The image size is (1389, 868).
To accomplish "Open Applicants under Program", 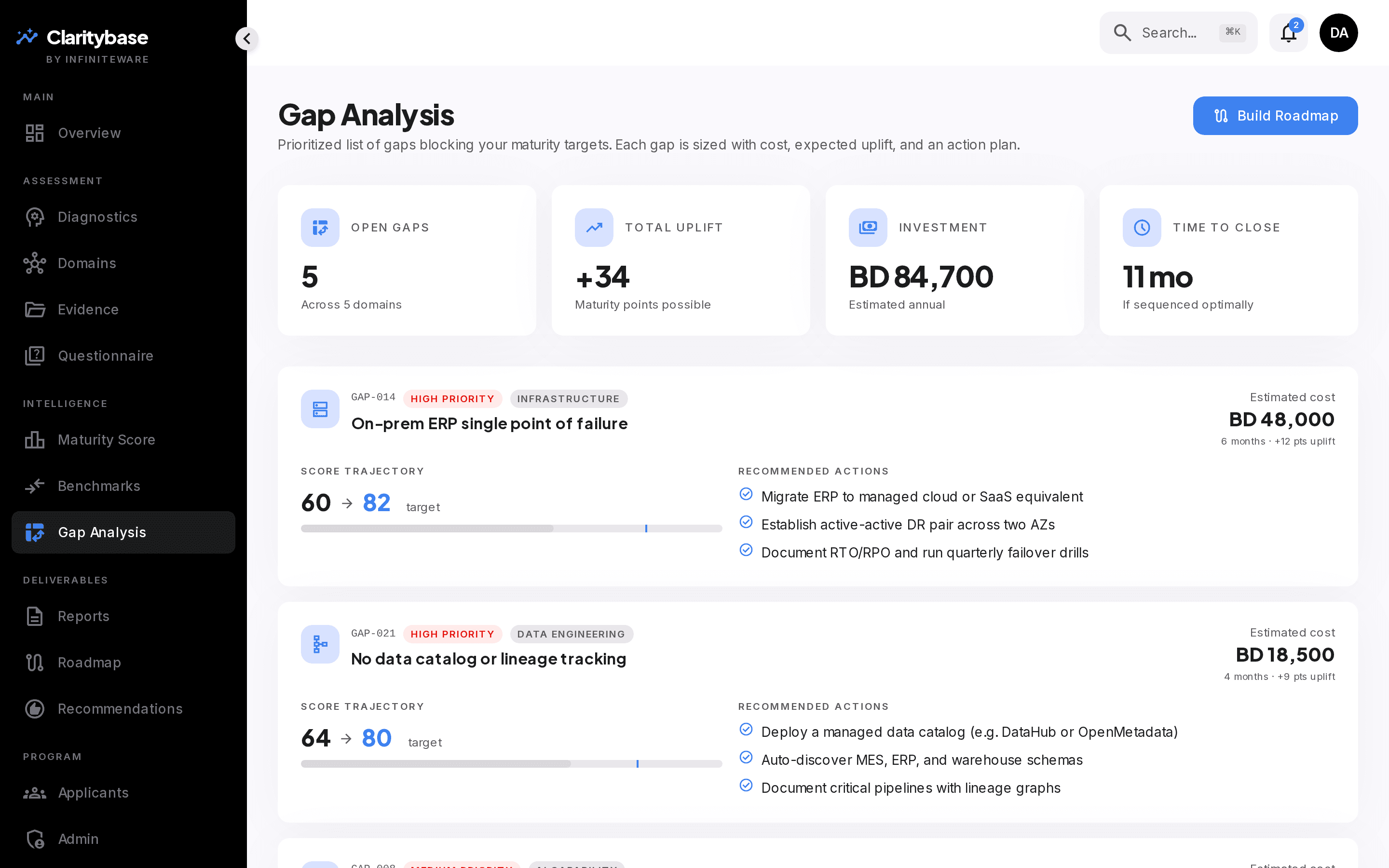I will pos(123,793).
